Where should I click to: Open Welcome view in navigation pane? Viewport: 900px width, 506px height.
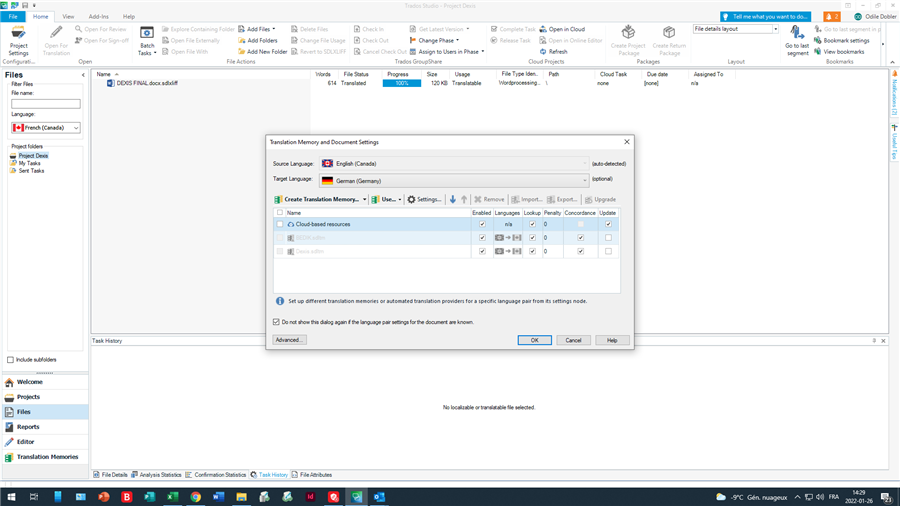[45, 382]
